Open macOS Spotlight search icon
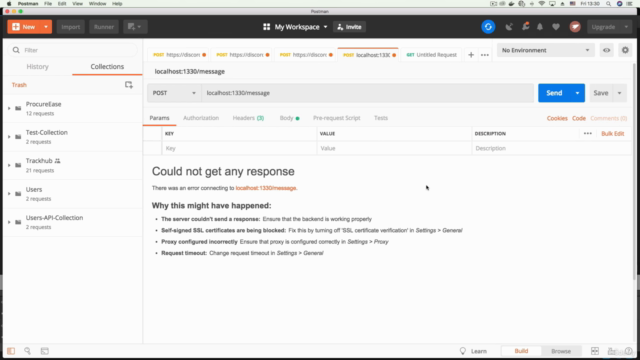Image resolution: width=640 pixels, height=360 pixels. coord(608,4)
